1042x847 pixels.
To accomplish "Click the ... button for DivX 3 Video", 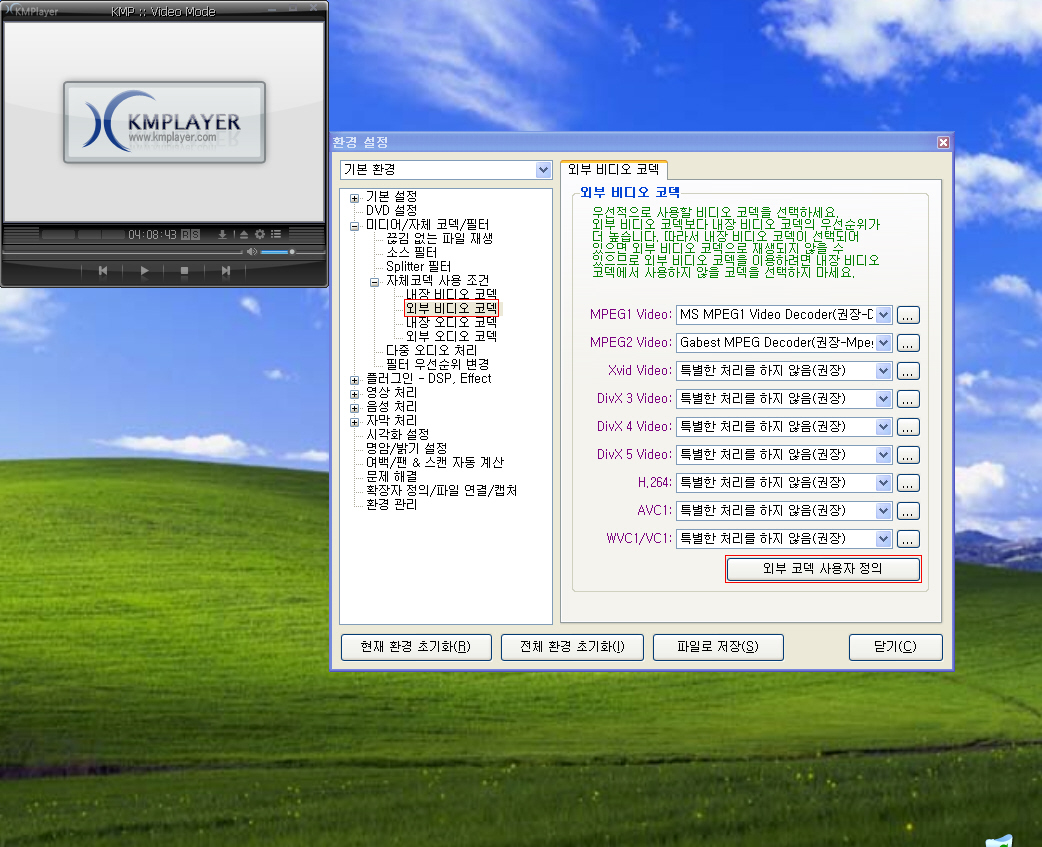I will coord(908,399).
